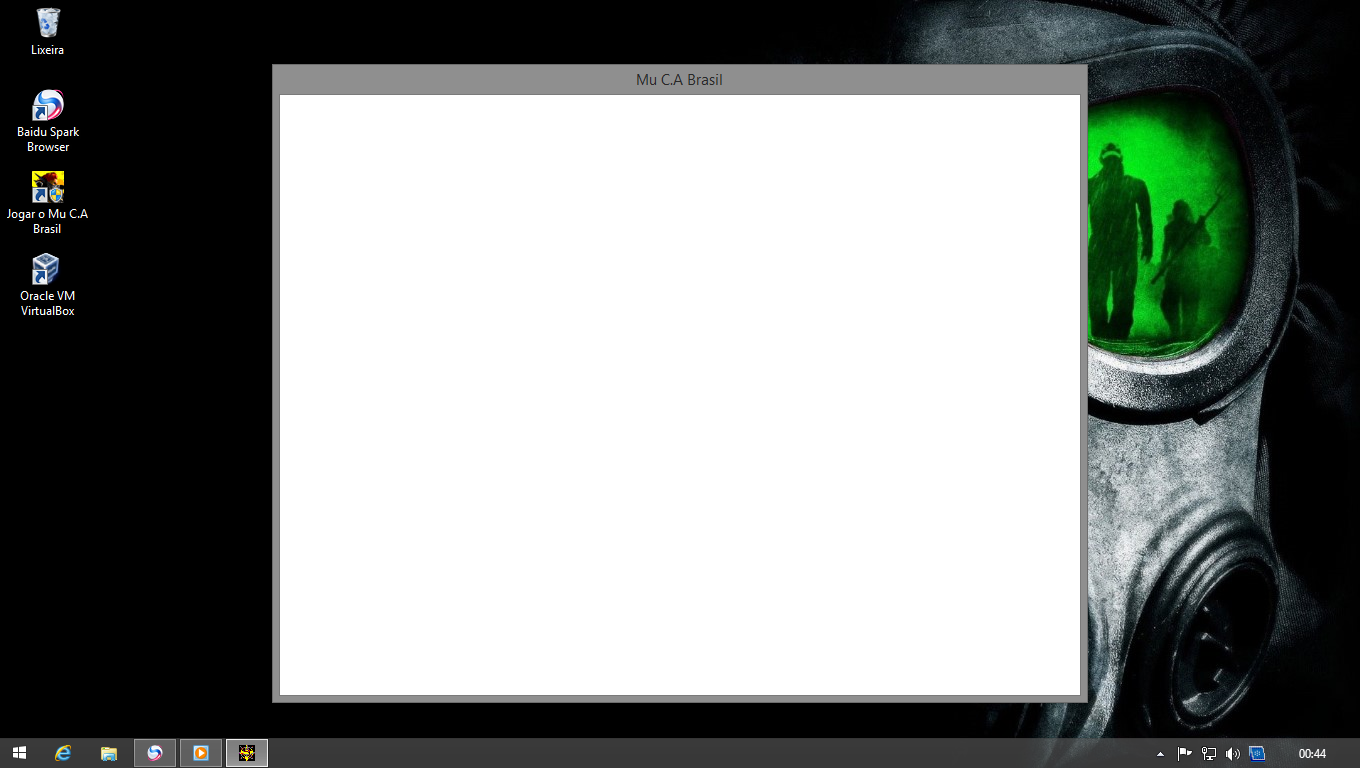Viewport: 1360px width, 768px height.
Task: Open the Lixeira recycle bin icon
Action: [47, 23]
